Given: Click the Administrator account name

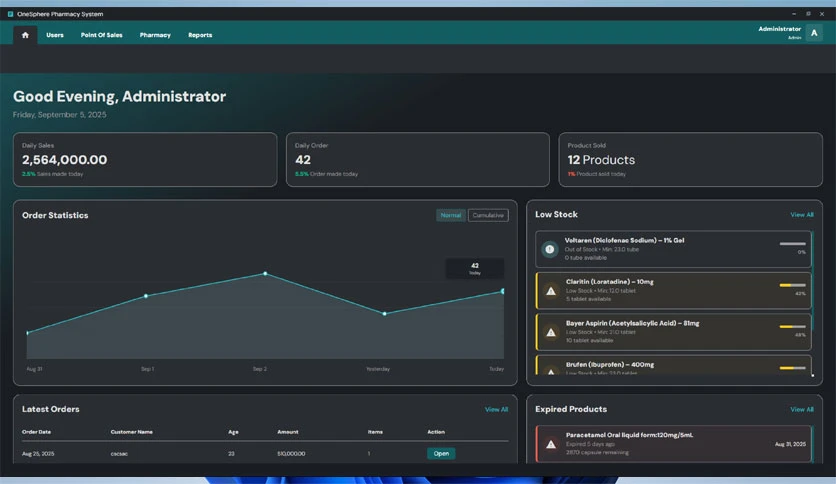Looking at the screenshot, I should pyautogui.click(x=779, y=29).
